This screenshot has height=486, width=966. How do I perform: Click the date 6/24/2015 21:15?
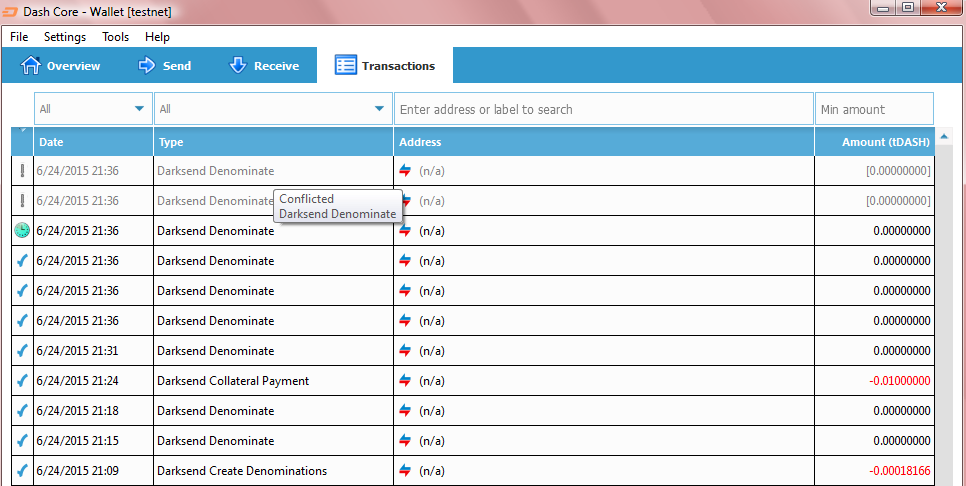pyautogui.click(x=78, y=441)
